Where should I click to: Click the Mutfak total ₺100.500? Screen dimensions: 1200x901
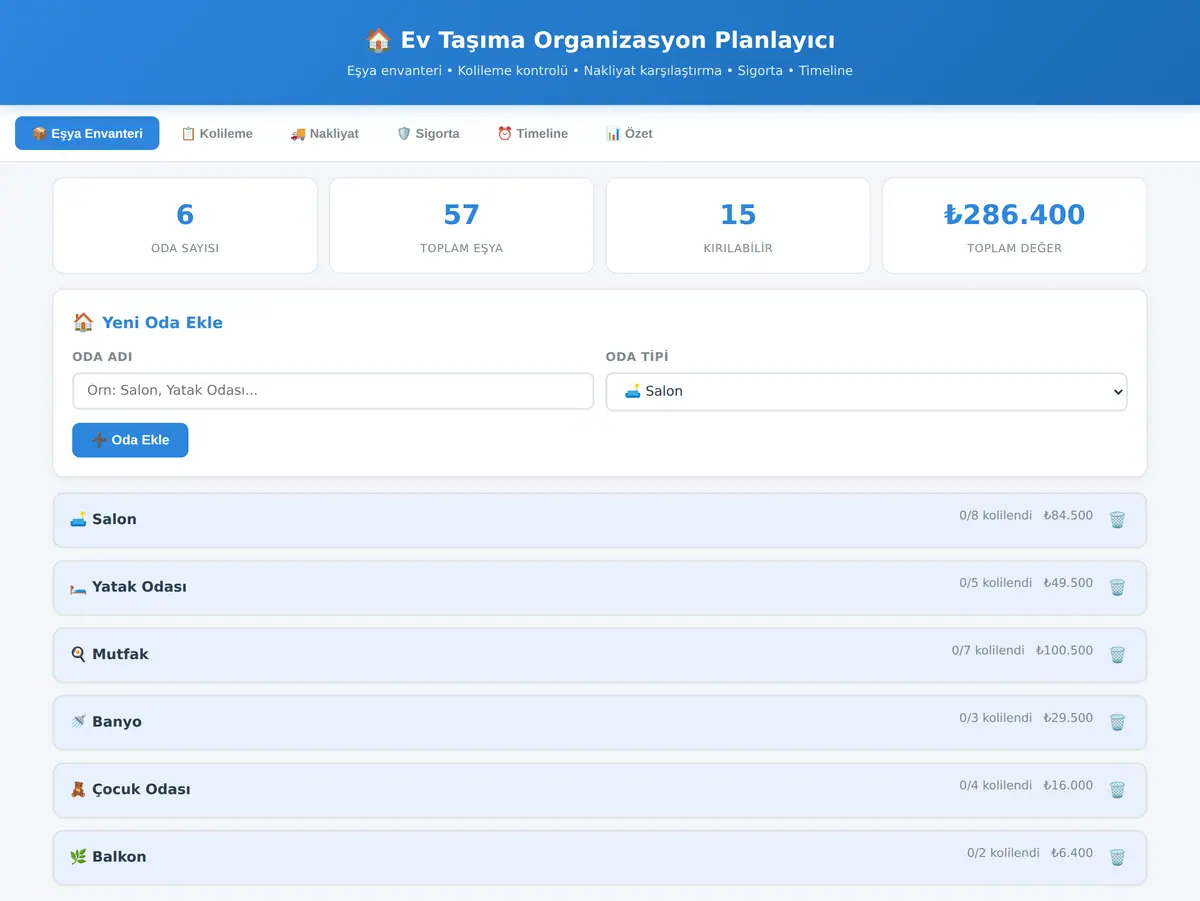pyautogui.click(x=1064, y=650)
